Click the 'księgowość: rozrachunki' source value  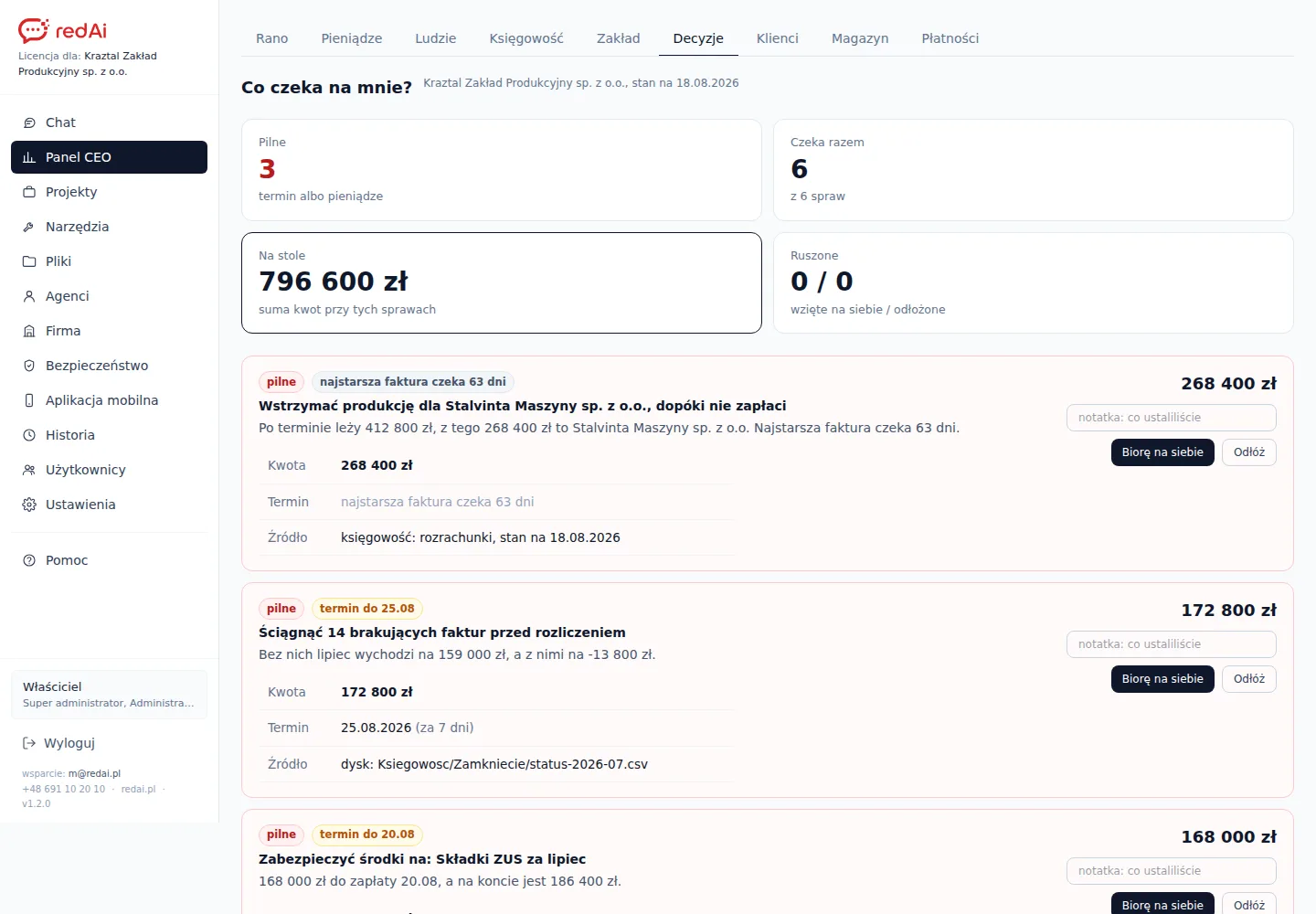tap(481, 537)
